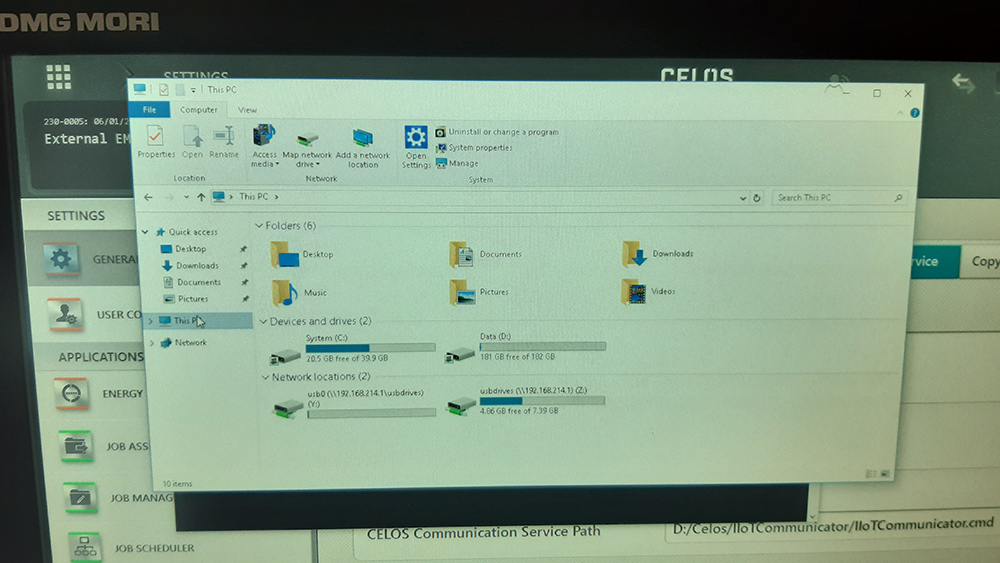Image resolution: width=1000 pixels, height=563 pixels.
Task: Click Uninstall or change a program
Action: (x=497, y=132)
